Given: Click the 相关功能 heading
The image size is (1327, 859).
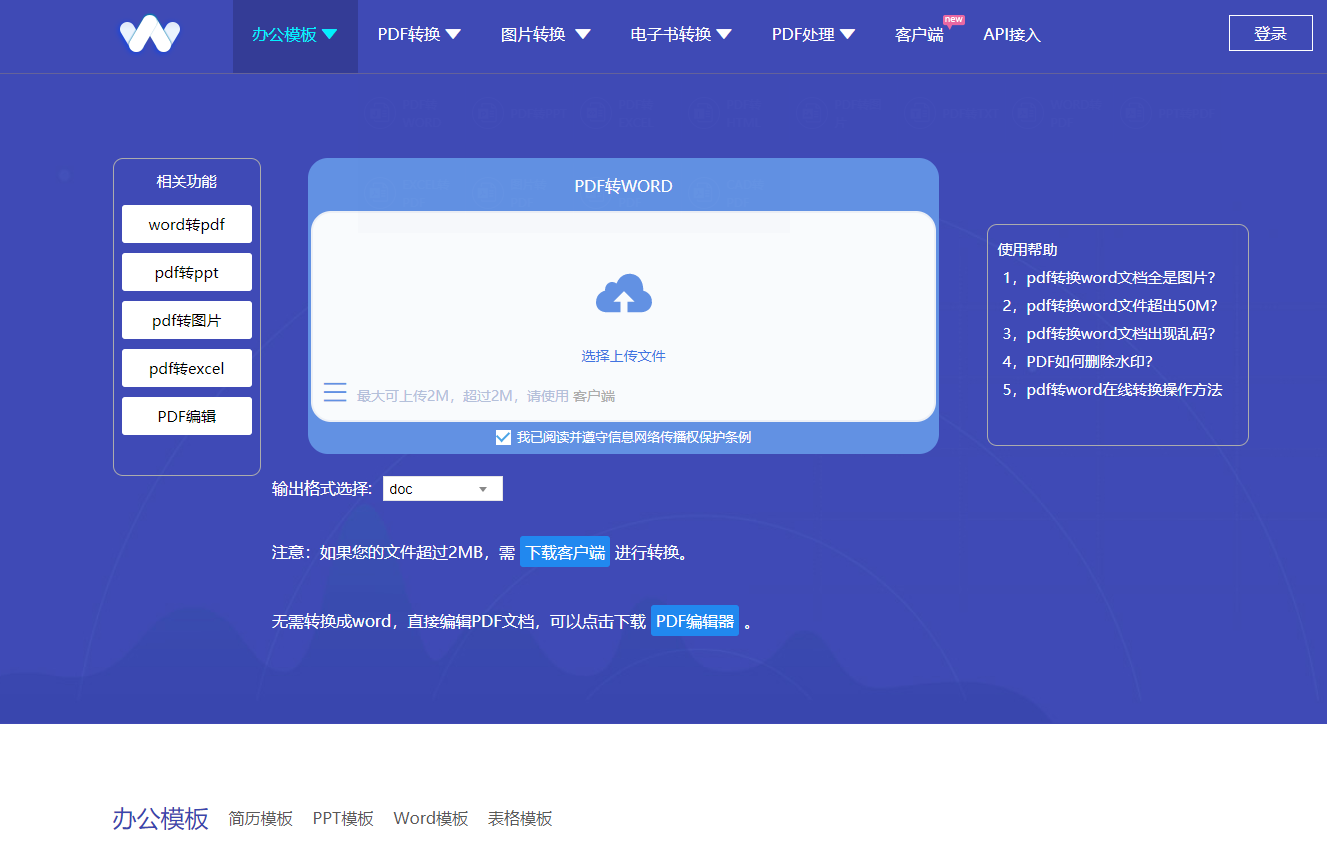Looking at the screenshot, I should tap(187, 182).
